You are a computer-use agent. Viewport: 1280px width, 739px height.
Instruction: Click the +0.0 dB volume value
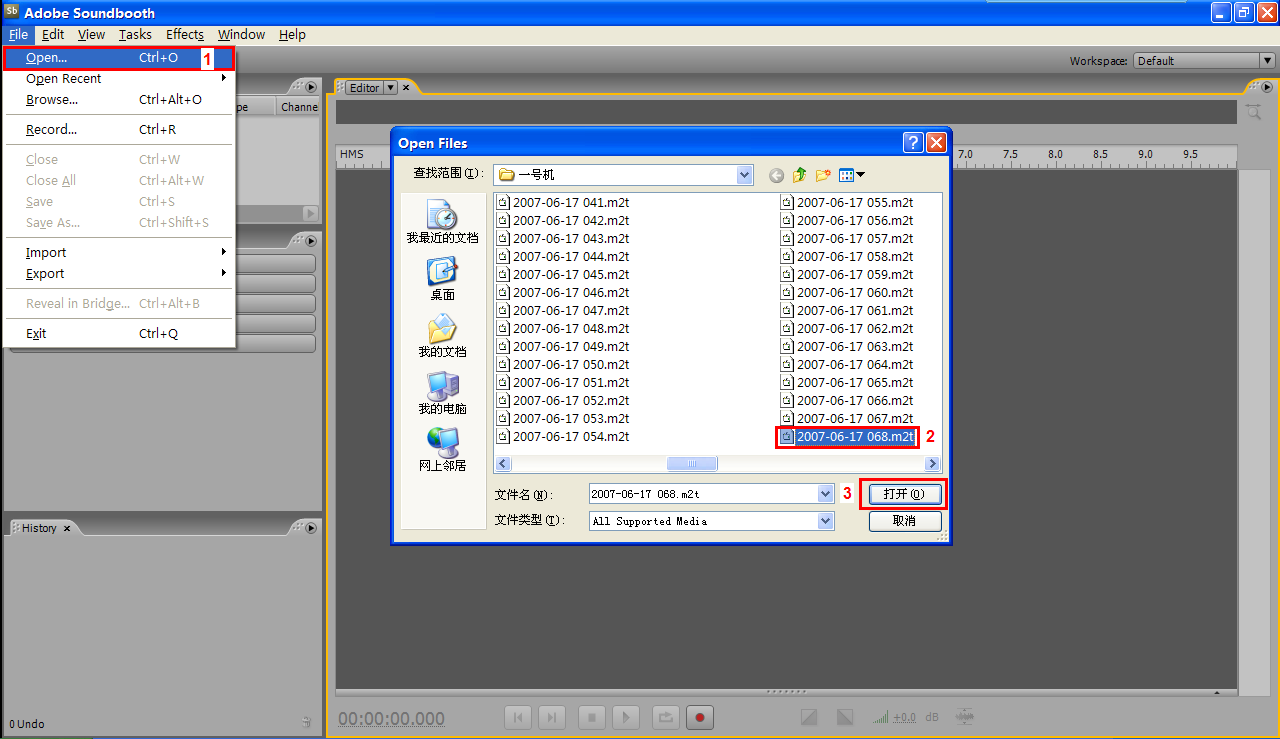point(904,718)
